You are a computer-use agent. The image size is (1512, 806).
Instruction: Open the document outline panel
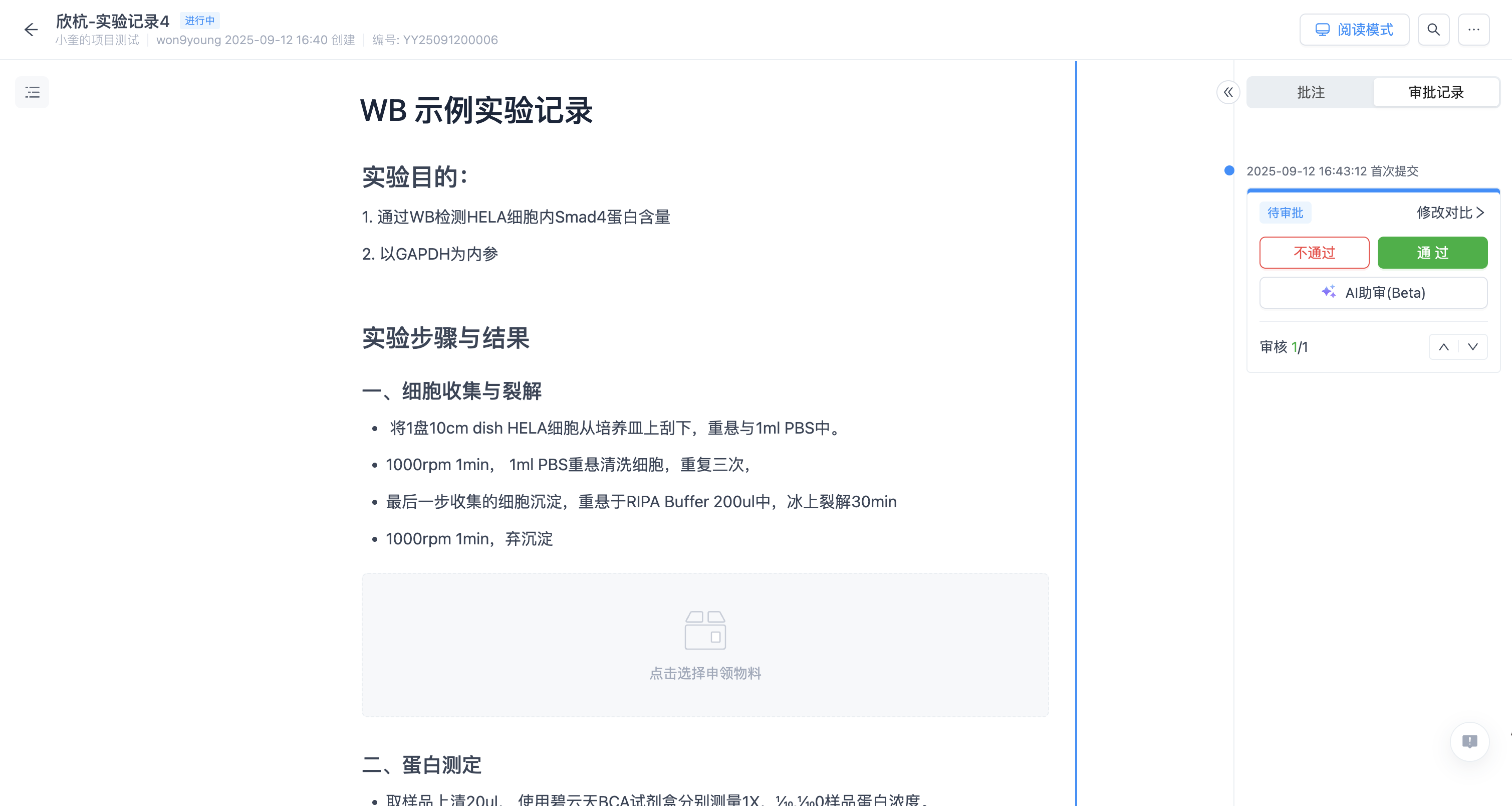(32, 92)
